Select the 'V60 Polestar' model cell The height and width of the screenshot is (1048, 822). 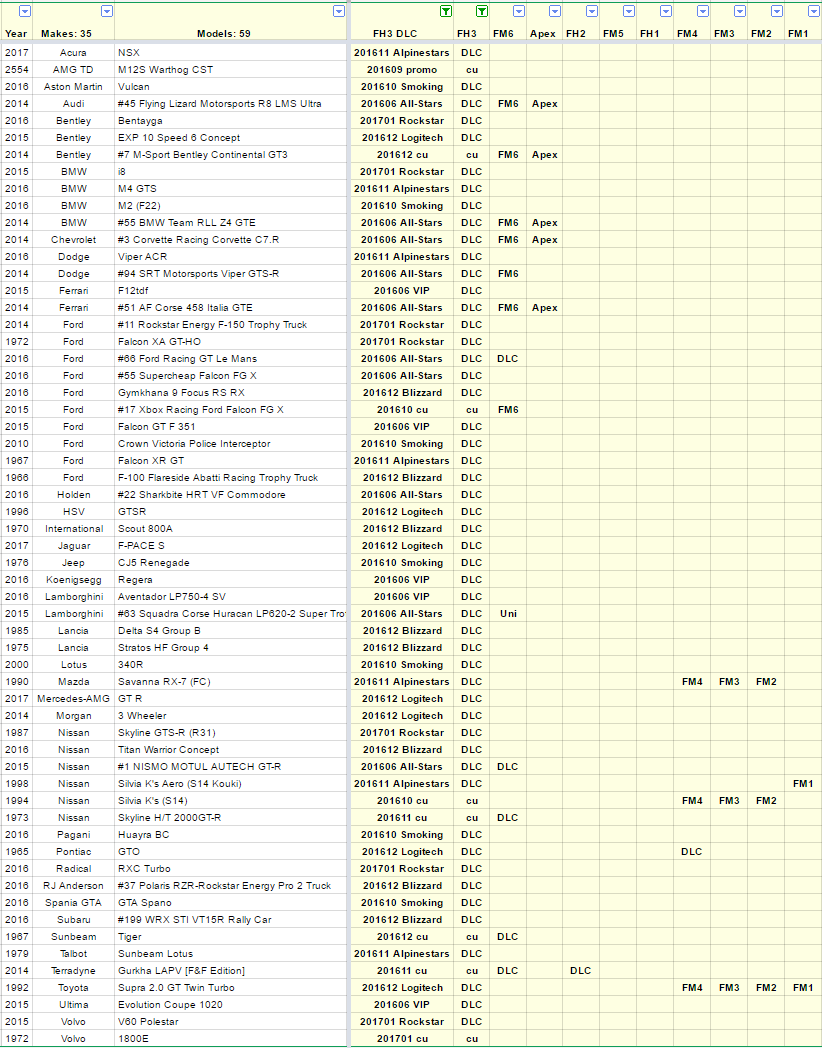click(231, 1022)
